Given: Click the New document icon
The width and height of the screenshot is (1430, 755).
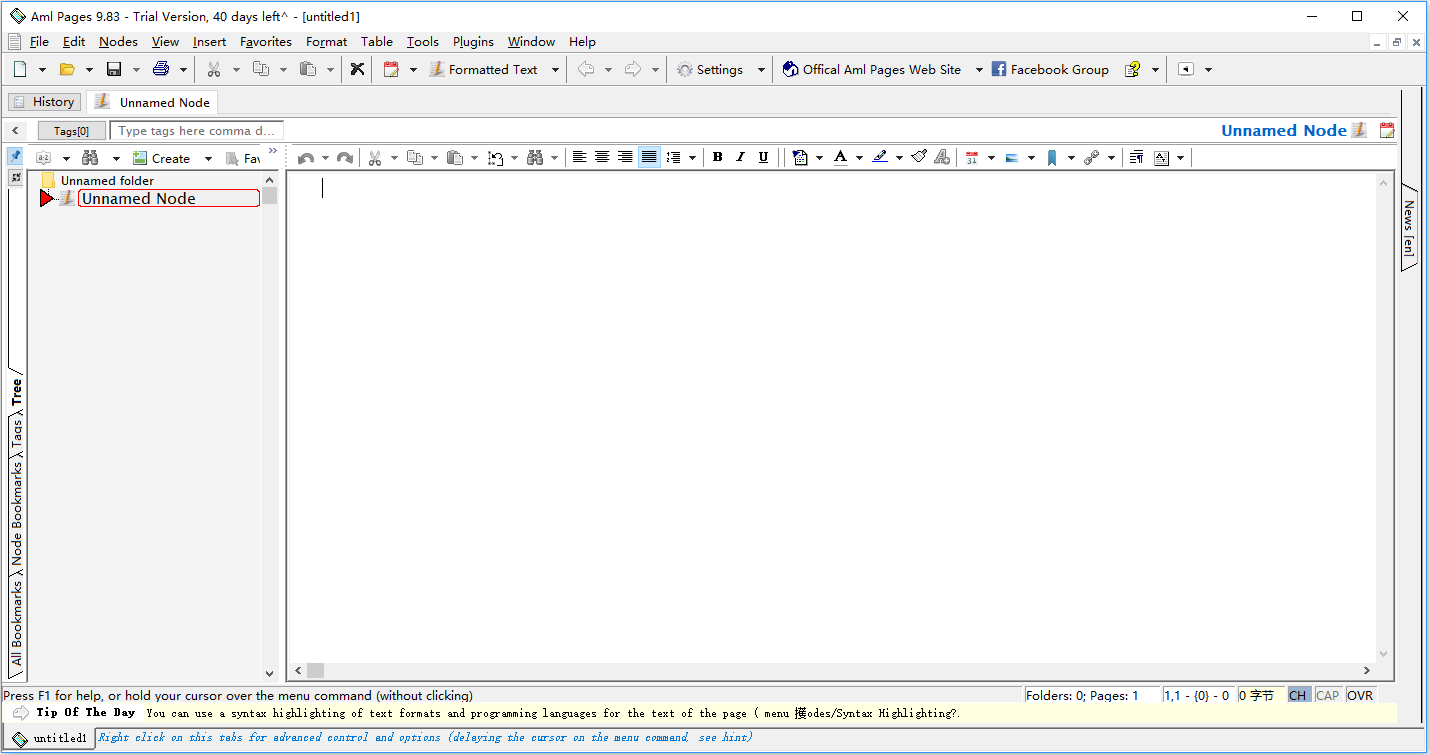Looking at the screenshot, I should click(20, 69).
